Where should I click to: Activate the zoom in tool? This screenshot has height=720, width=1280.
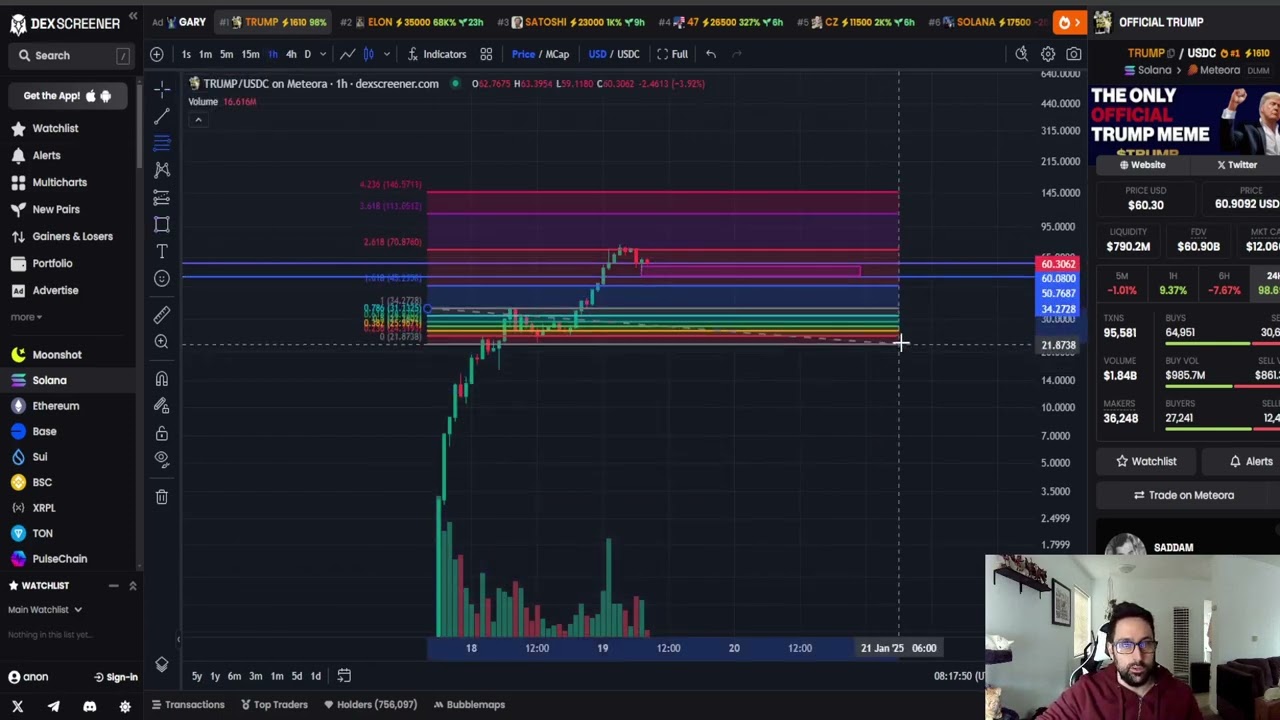161,342
